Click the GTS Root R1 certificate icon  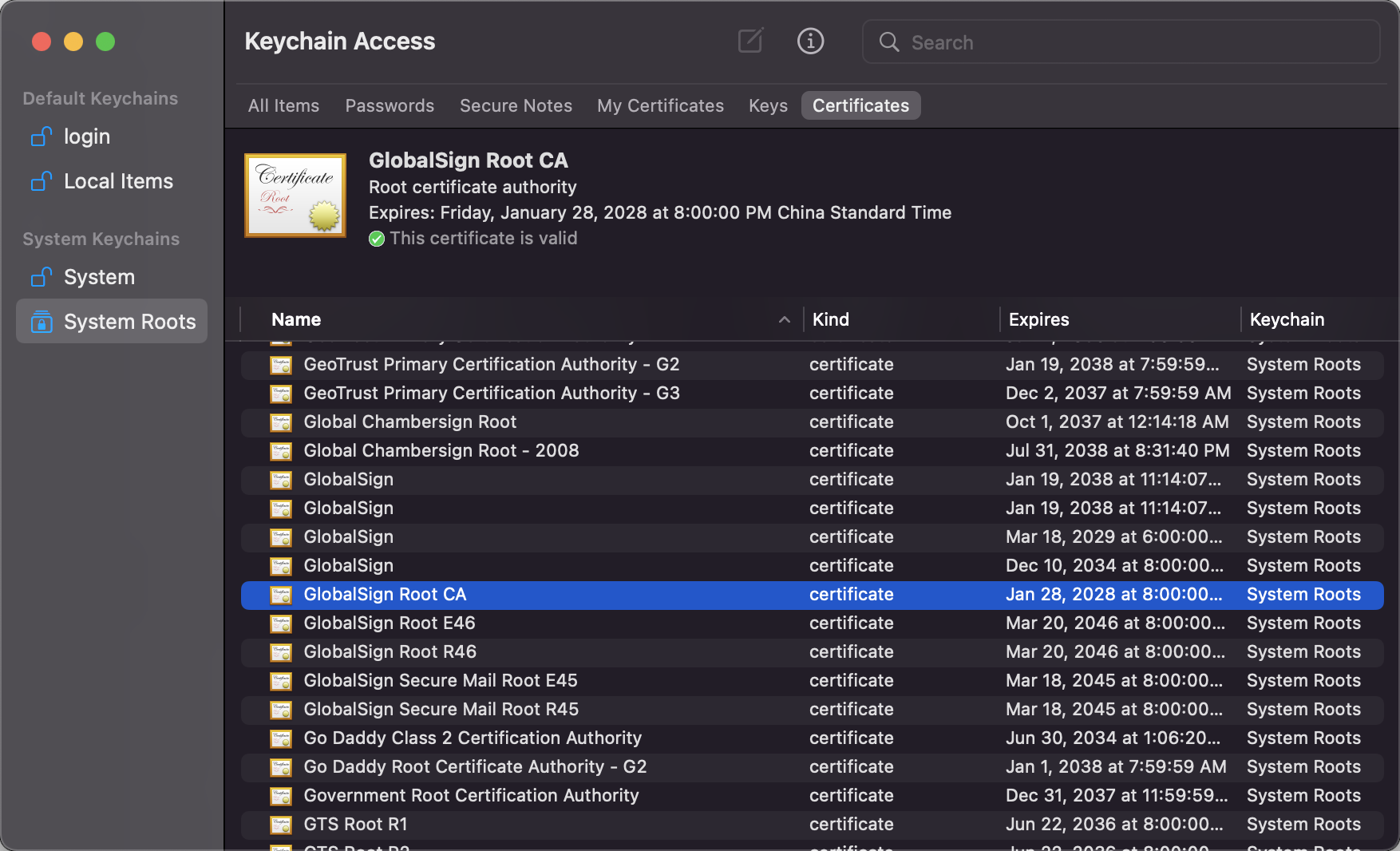pos(281,825)
